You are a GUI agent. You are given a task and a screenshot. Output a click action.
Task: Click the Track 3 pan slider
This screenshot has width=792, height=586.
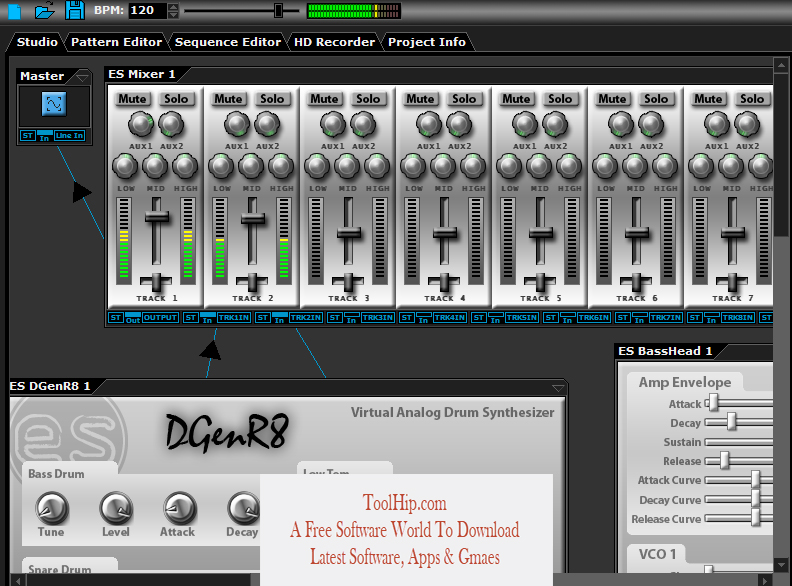point(348,281)
